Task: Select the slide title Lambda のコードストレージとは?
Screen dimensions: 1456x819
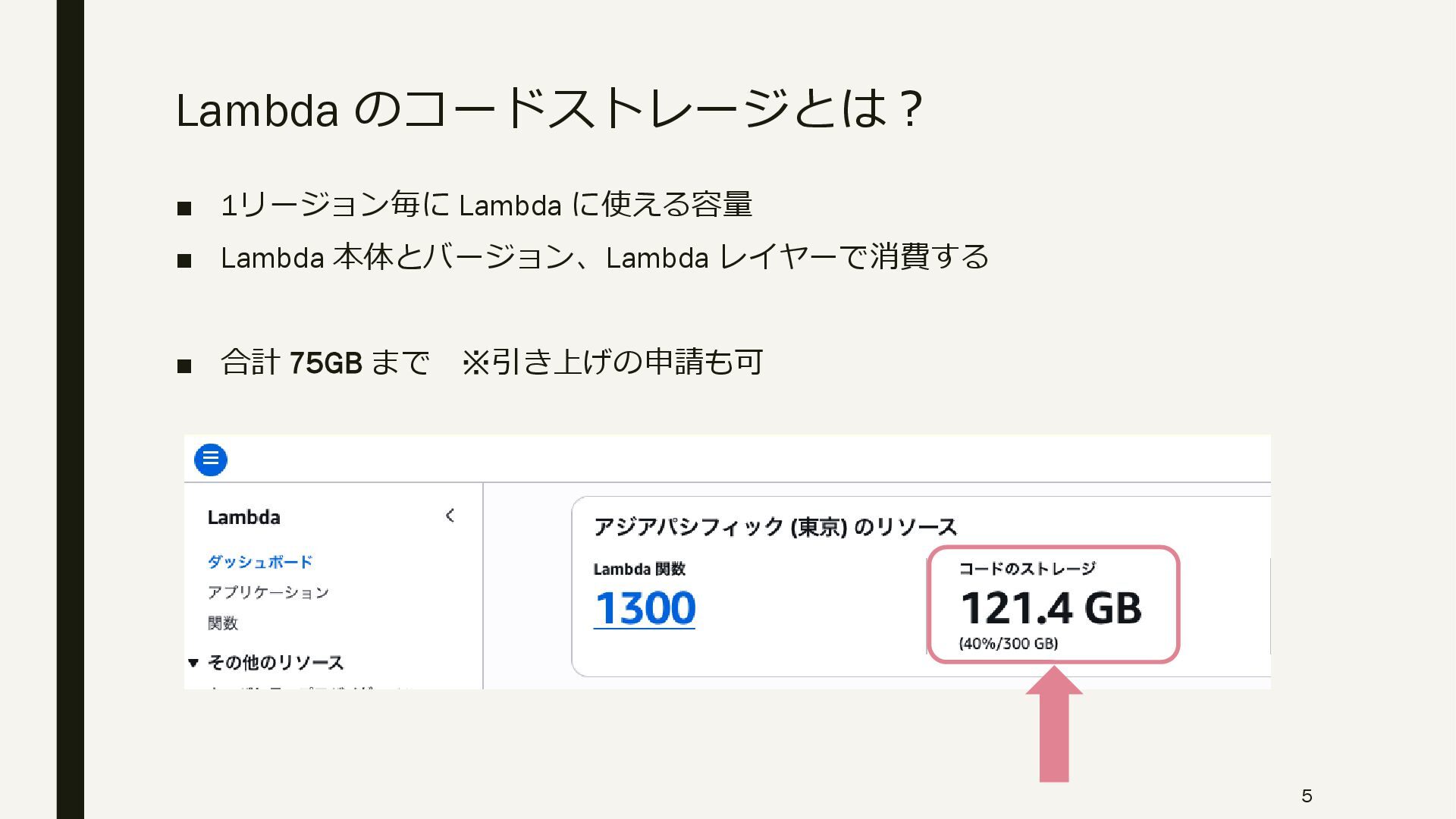Action: point(549,108)
